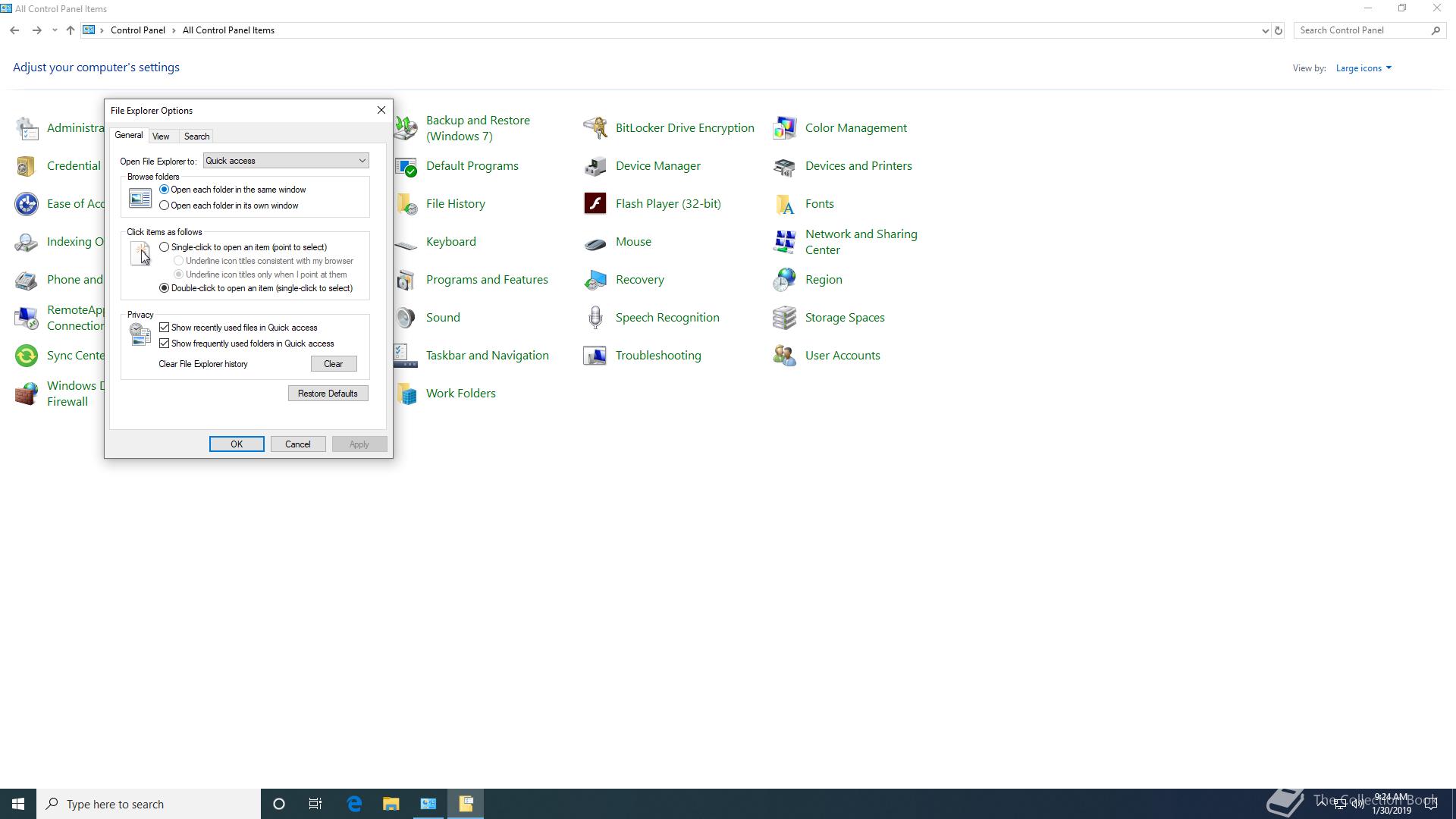1456x819 pixels.
Task: Click the Restore Defaults button
Action: coord(328,394)
